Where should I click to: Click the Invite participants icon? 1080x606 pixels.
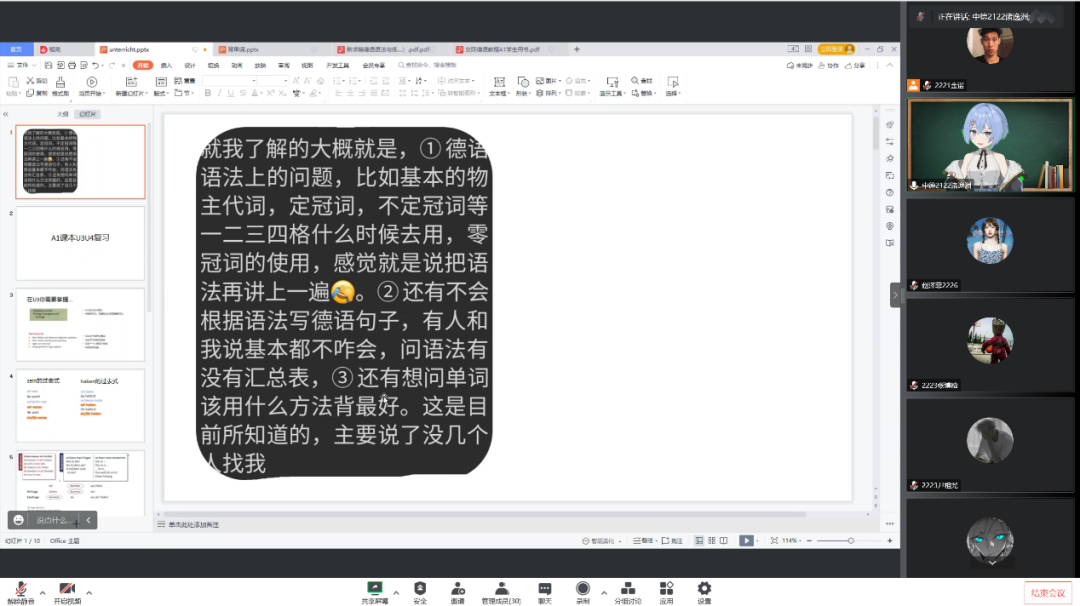pos(457,588)
